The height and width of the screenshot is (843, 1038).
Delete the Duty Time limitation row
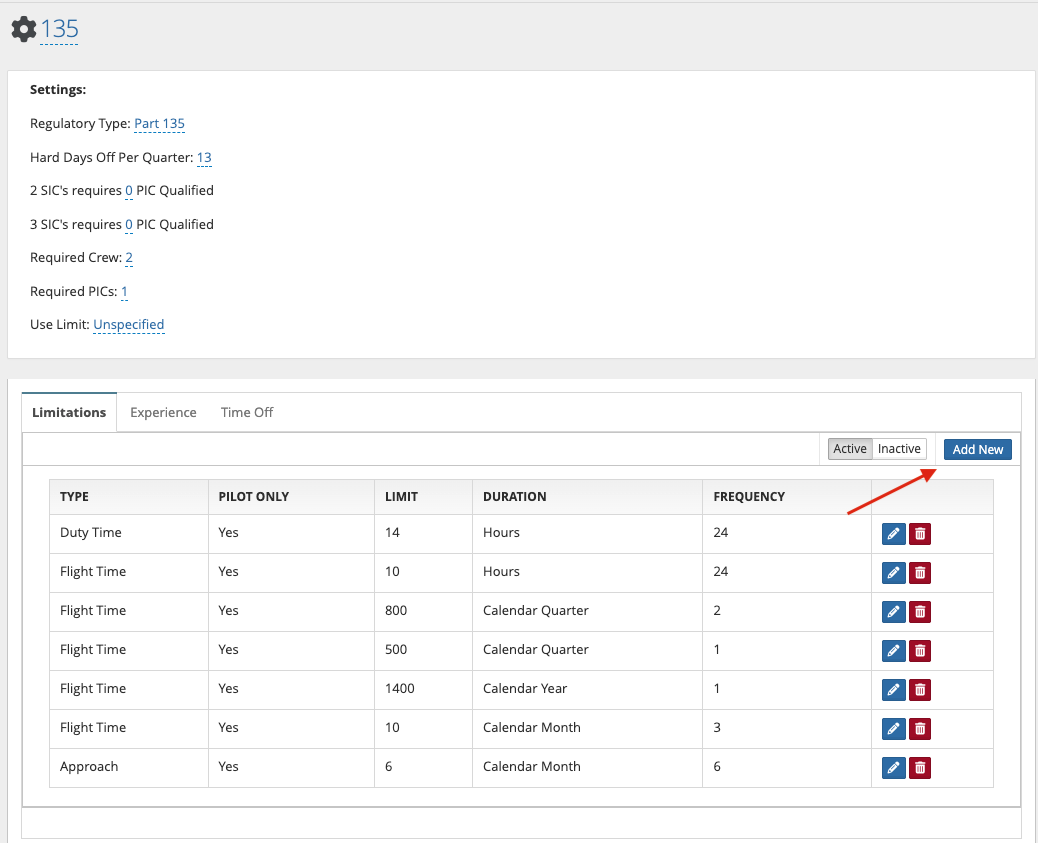(920, 534)
